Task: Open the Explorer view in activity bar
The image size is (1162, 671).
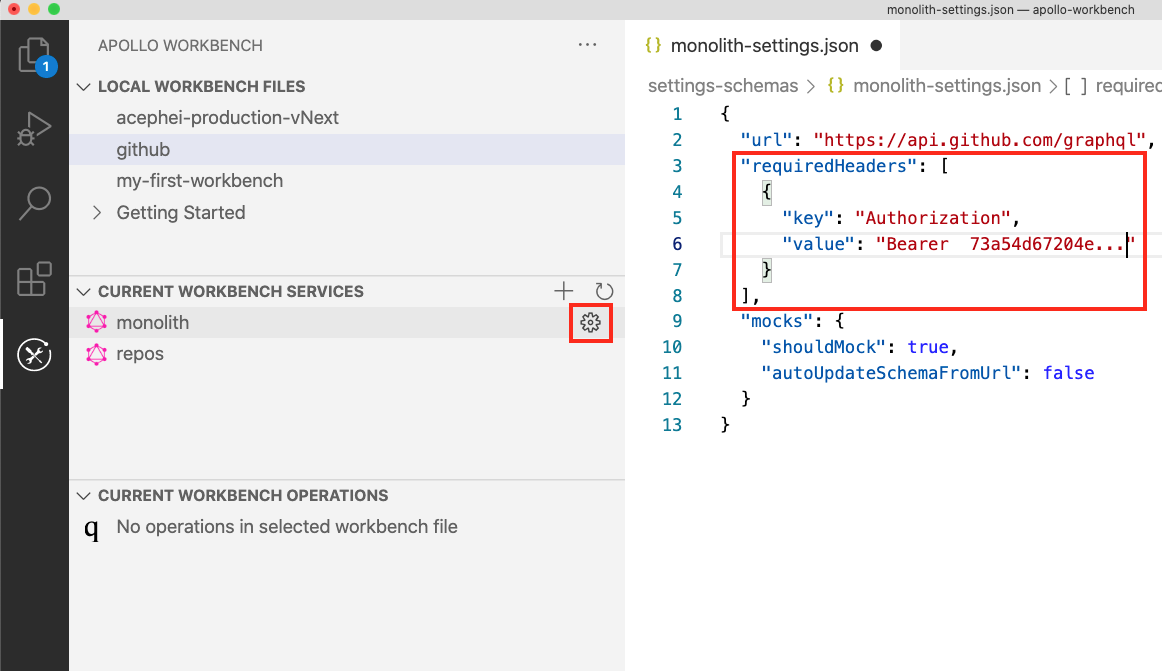Action: tap(35, 56)
